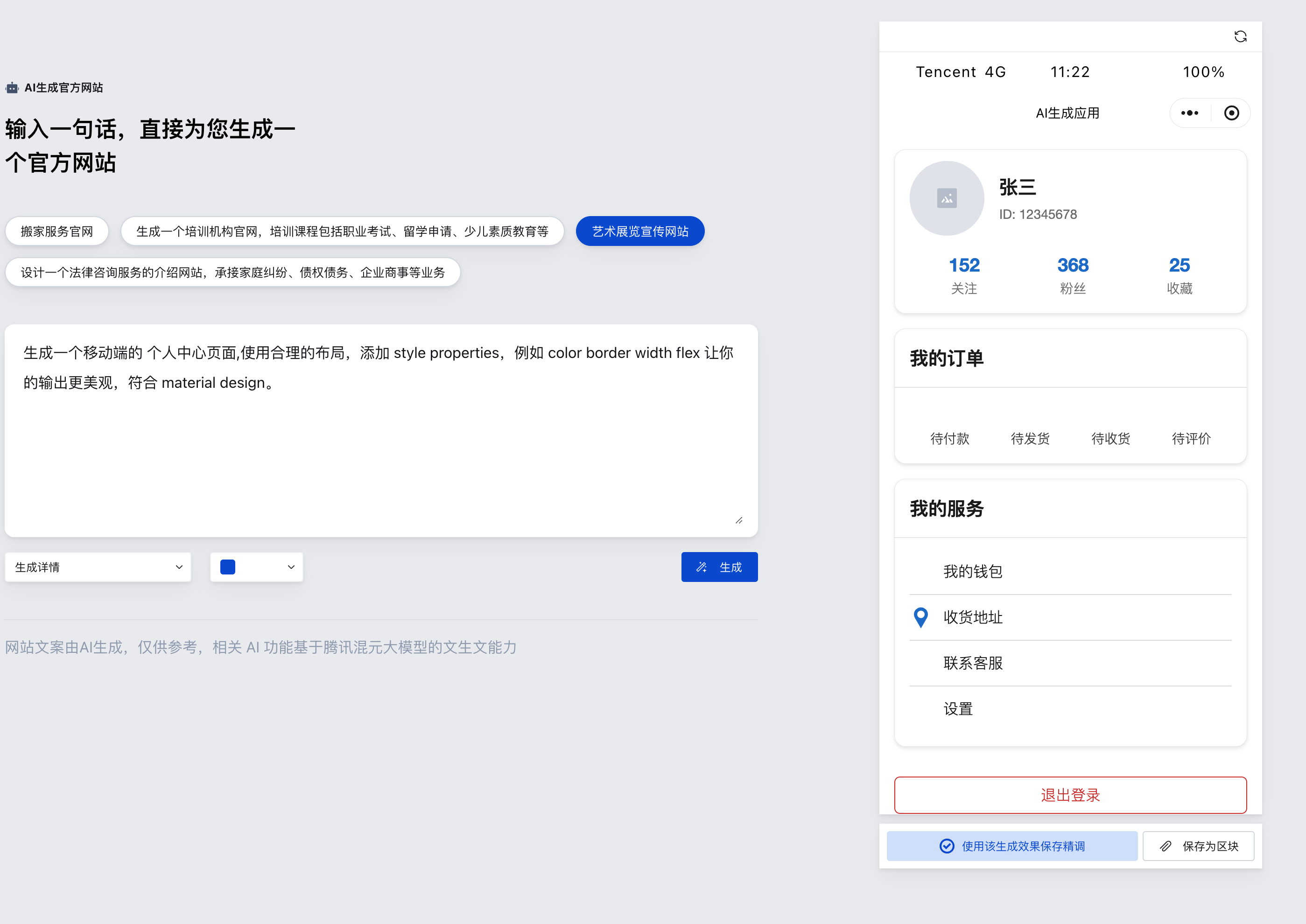
Task: Open the 待评价 orders tab
Action: [1191, 438]
